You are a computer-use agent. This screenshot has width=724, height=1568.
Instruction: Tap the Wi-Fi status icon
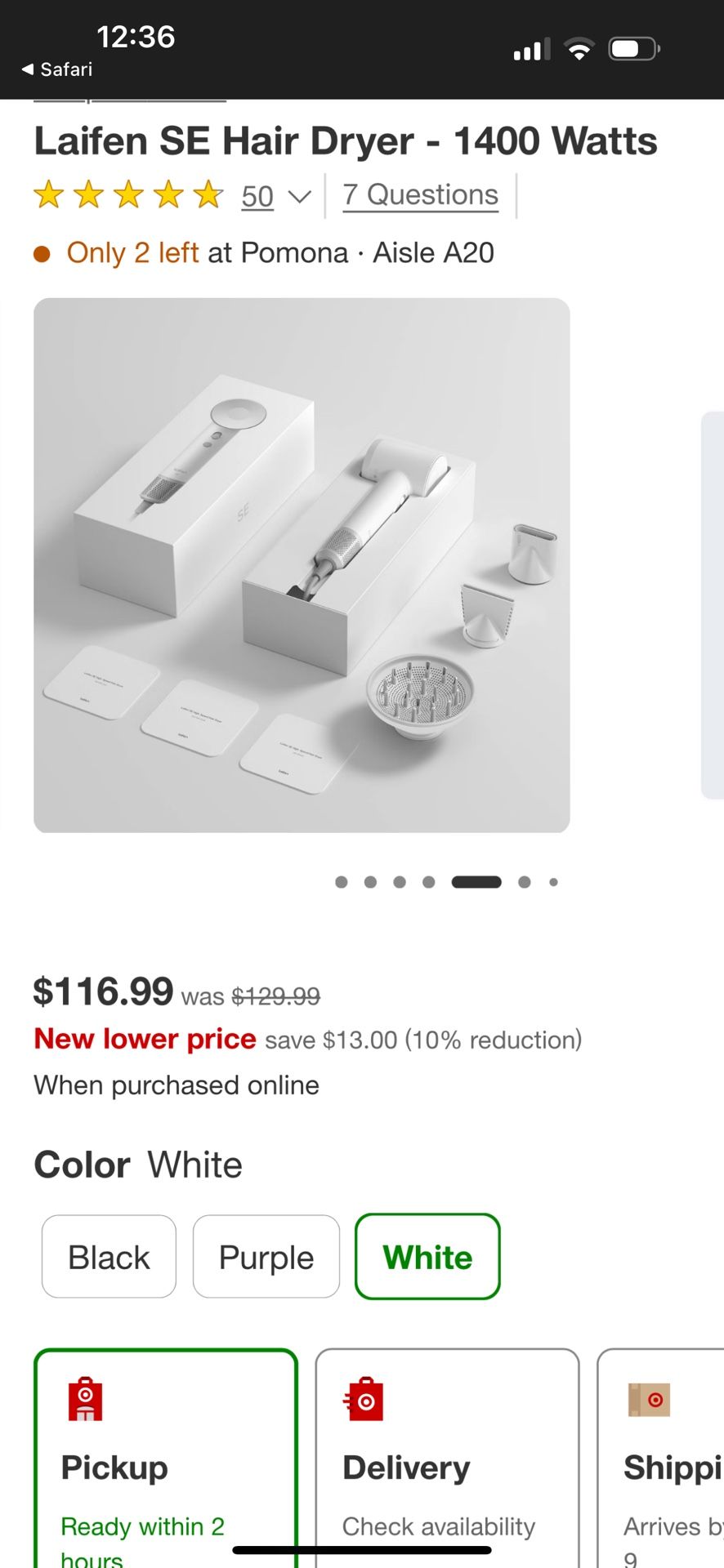point(579,50)
